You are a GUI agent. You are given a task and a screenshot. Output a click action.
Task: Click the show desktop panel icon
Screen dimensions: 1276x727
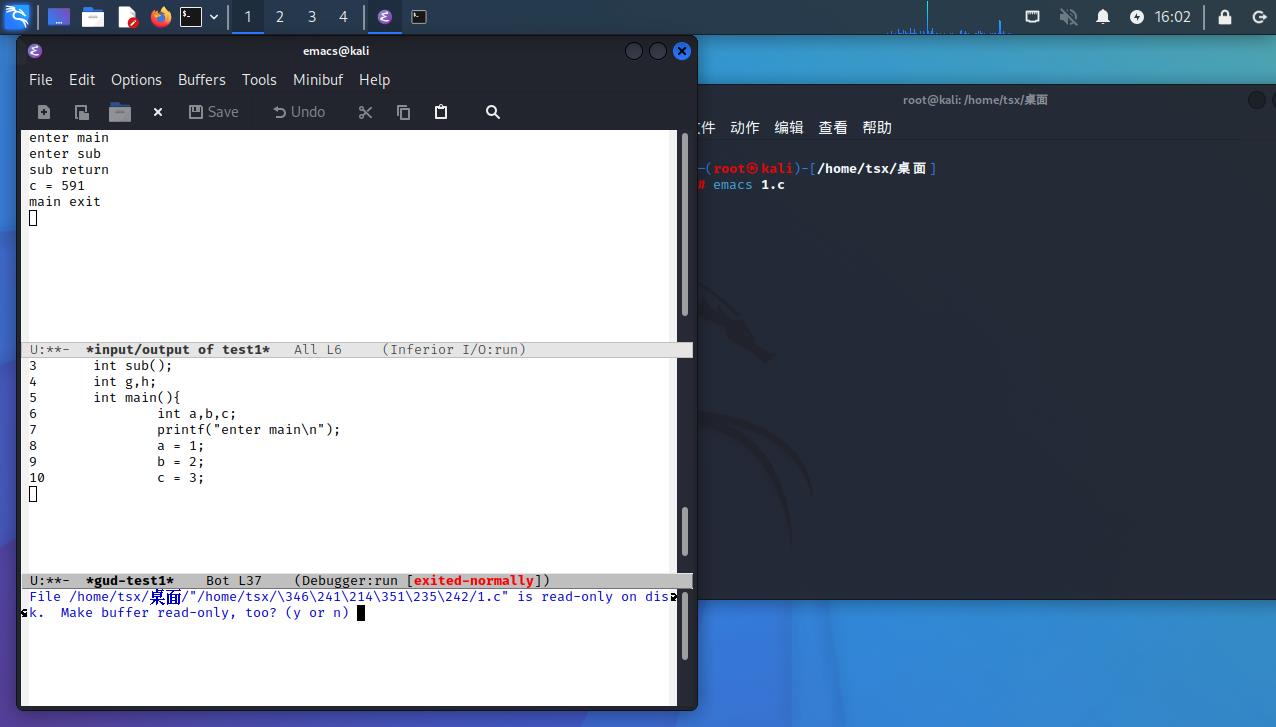click(x=59, y=17)
